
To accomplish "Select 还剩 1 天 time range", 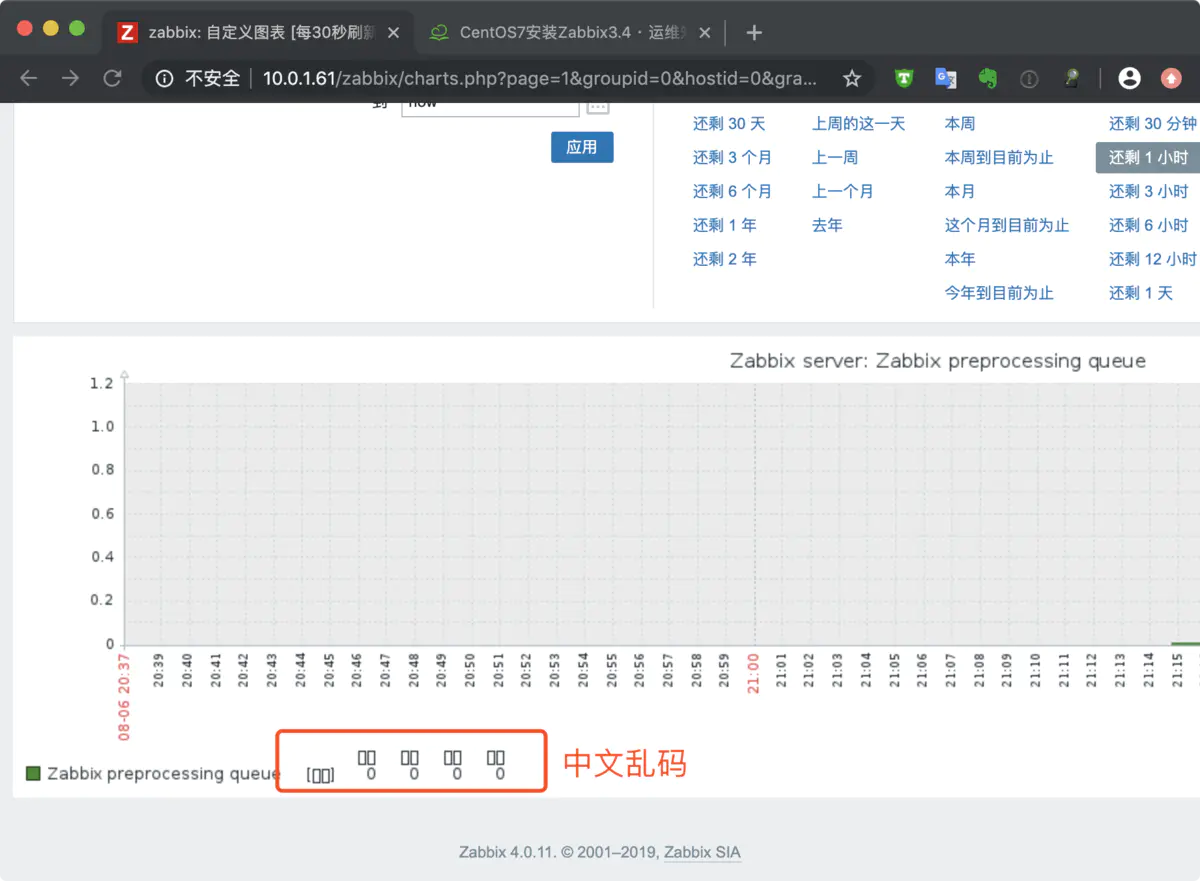I will point(1141,294).
